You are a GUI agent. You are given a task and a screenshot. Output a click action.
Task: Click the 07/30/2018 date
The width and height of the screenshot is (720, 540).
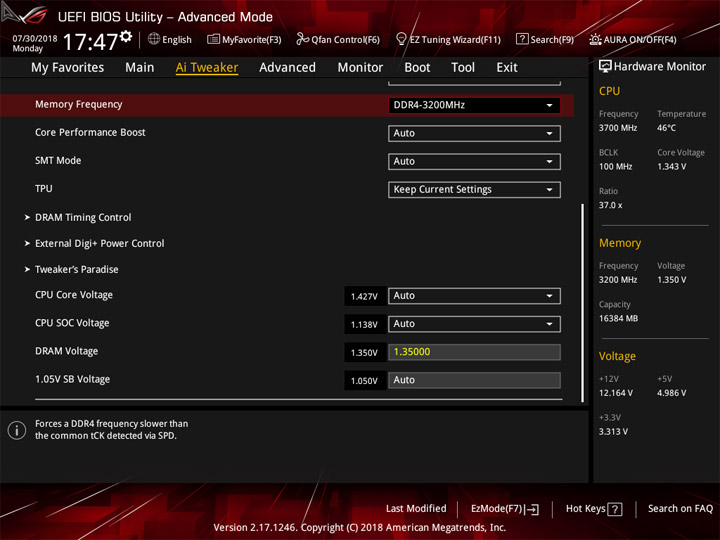point(35,38)
